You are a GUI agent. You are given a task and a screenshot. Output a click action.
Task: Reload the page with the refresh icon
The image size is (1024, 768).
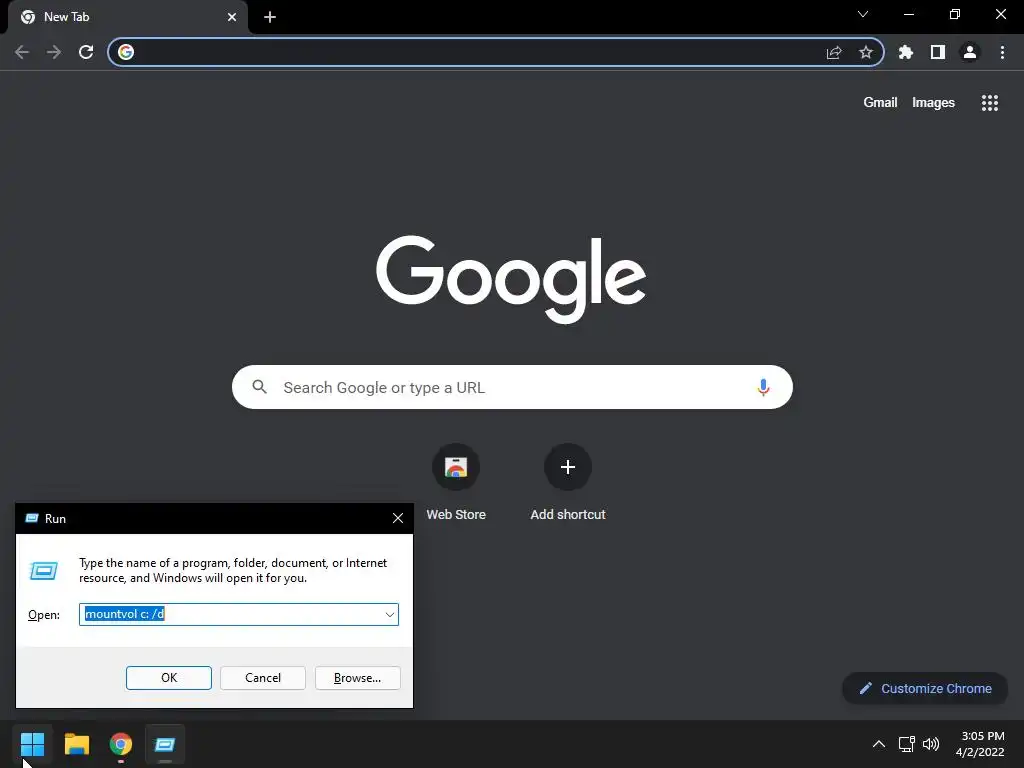(x=86, y=52)
